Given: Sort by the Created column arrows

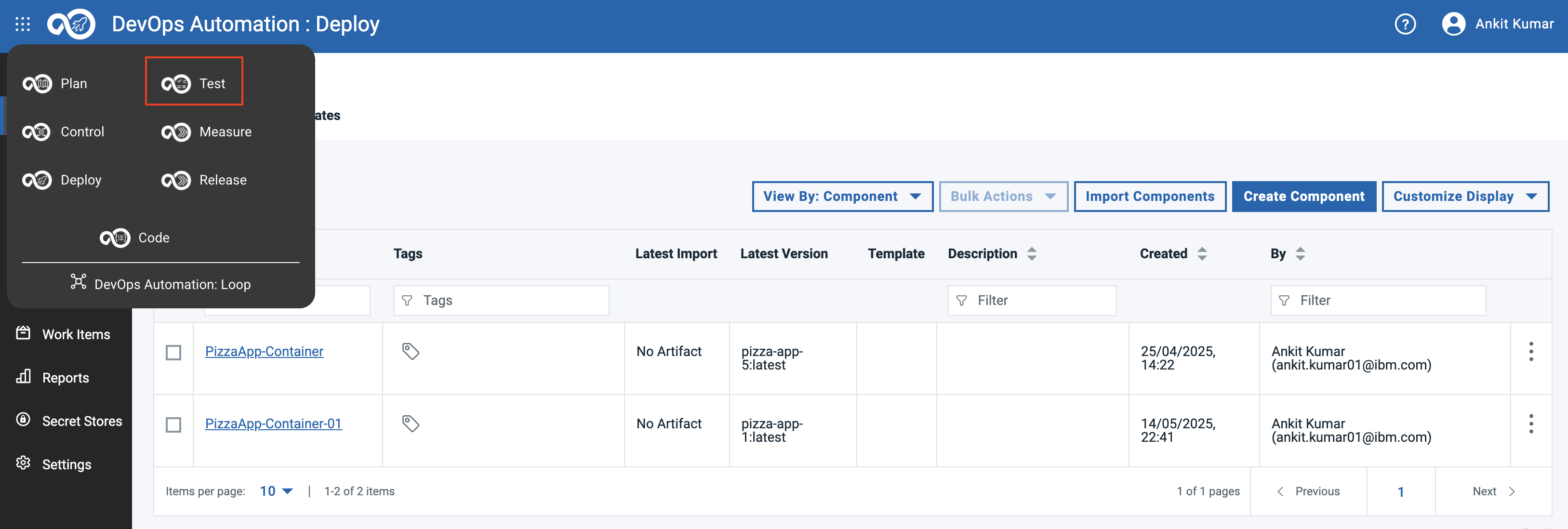Looking at the screenshot, I should (1202, 254).
